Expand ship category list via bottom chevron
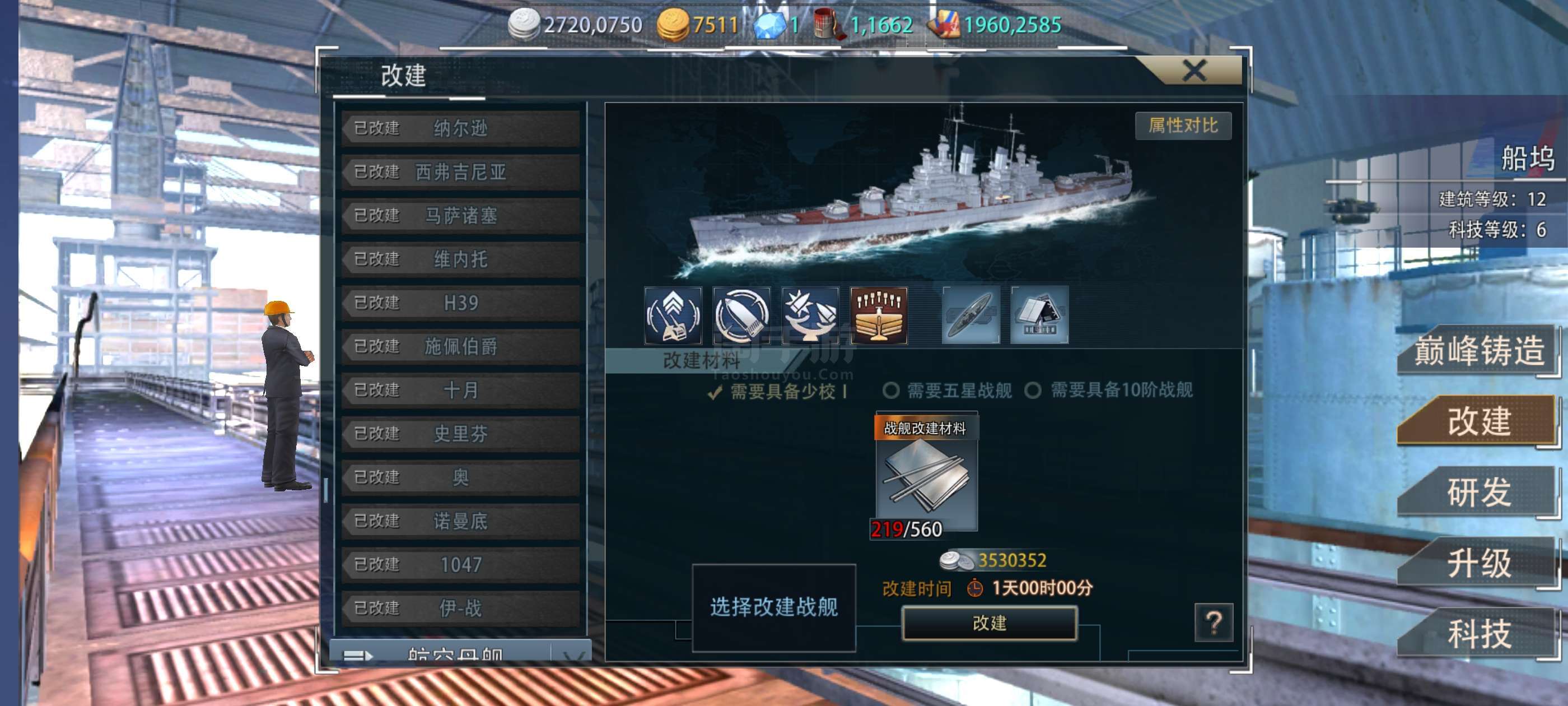1568x706 pixels. coord(573,655)
